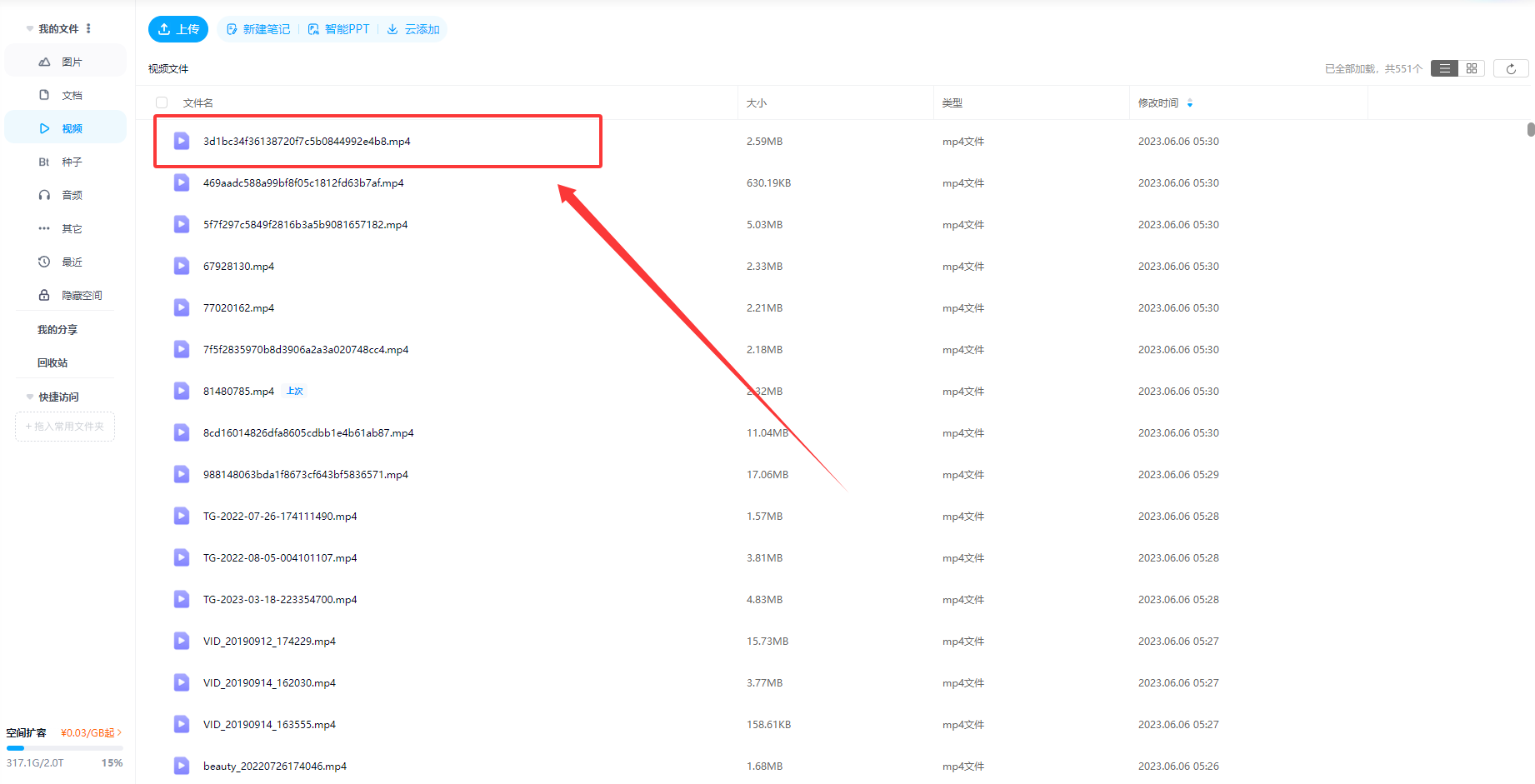
Task: Click video icon of TG-2022-07-26-174111490.mp4
Action: (x=182, y=516)
